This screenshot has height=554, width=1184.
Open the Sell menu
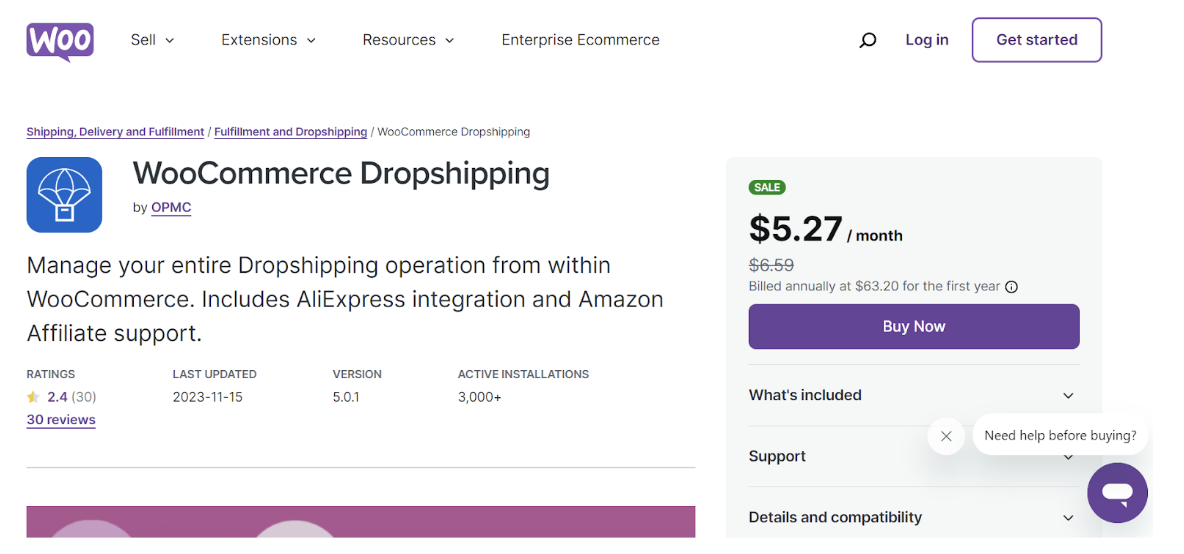pyautogui.click(x=153, y=40)
